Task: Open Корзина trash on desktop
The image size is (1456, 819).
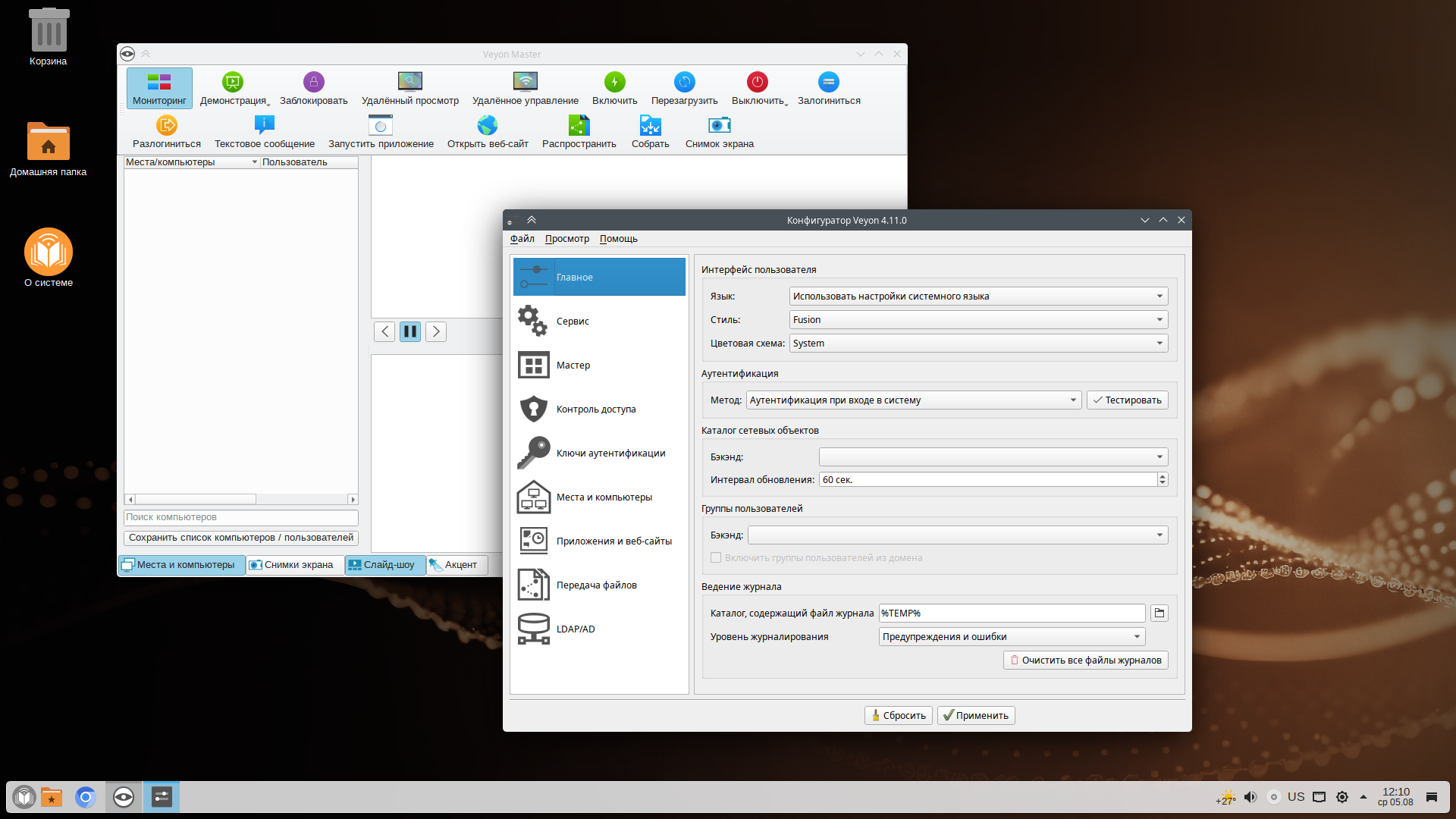Action: [x=49, y=36]
